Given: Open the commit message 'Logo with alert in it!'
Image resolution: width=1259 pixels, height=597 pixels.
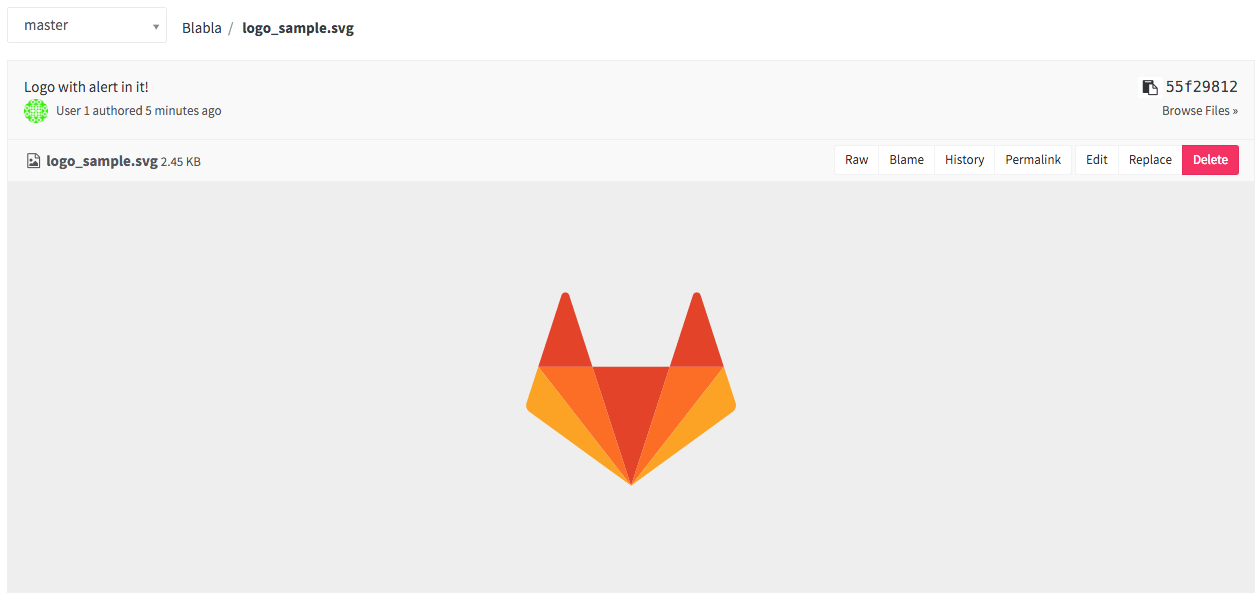Looking at the screenshot, I should click(x=87, y=87).
